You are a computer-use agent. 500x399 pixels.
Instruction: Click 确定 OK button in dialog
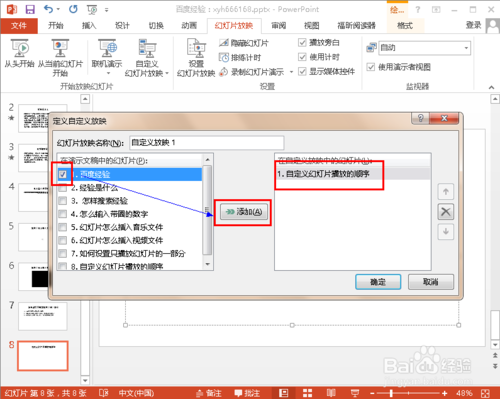pyautogui.click(x=378, y=282)
